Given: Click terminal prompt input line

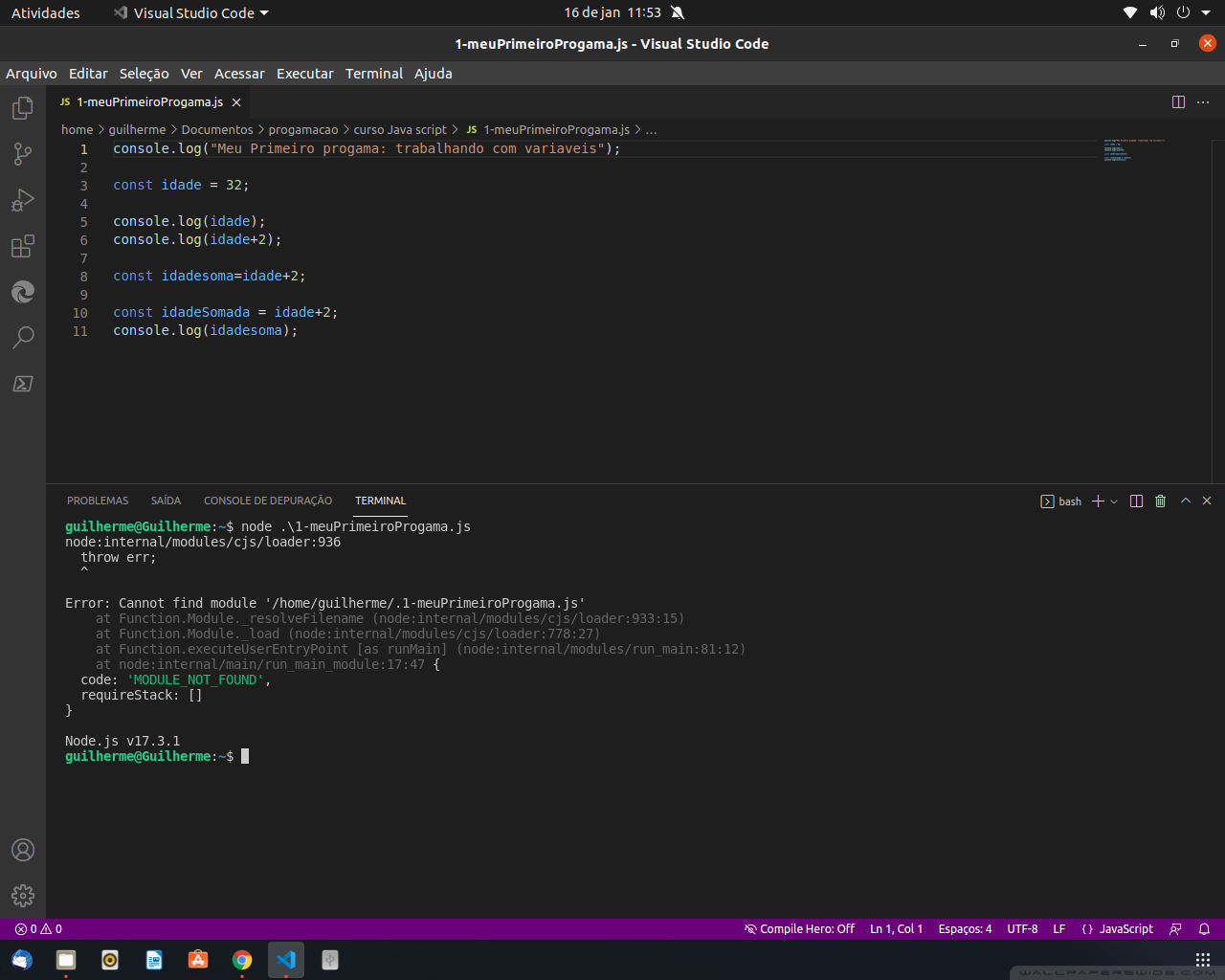Looking at the screenshot, I should [245, 756].
